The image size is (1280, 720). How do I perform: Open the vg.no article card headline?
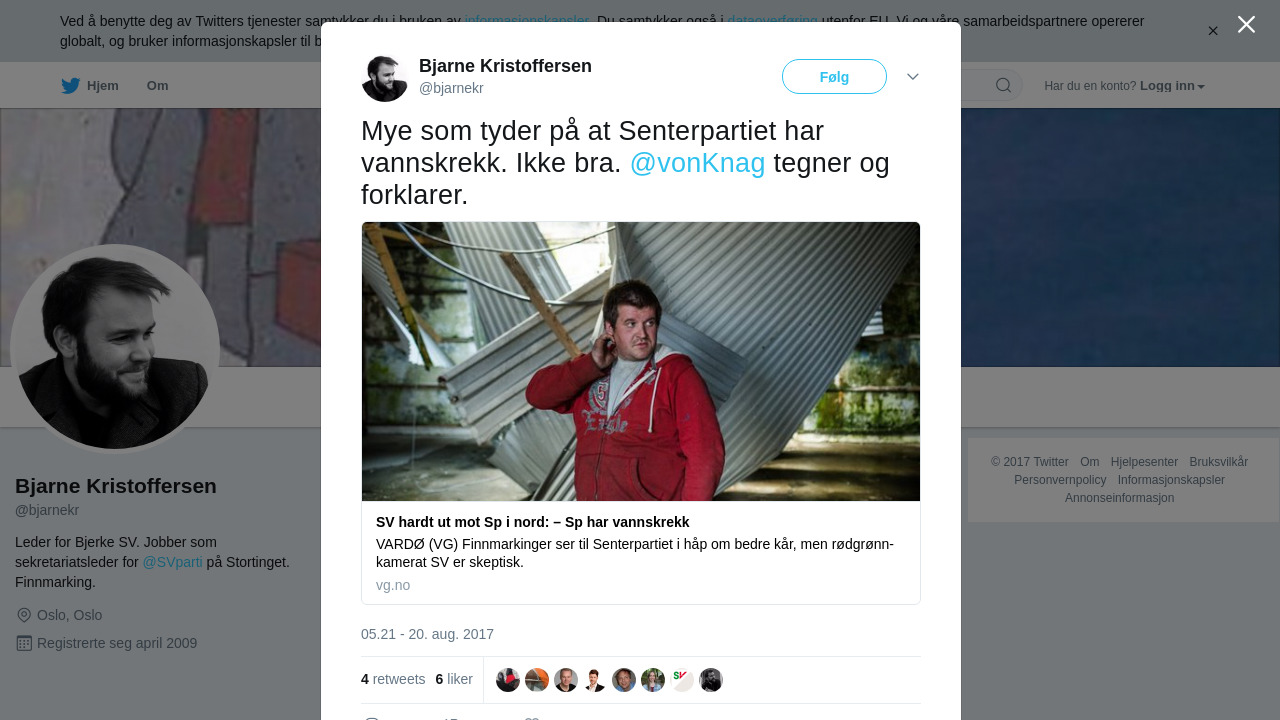(x=533, y=522)
